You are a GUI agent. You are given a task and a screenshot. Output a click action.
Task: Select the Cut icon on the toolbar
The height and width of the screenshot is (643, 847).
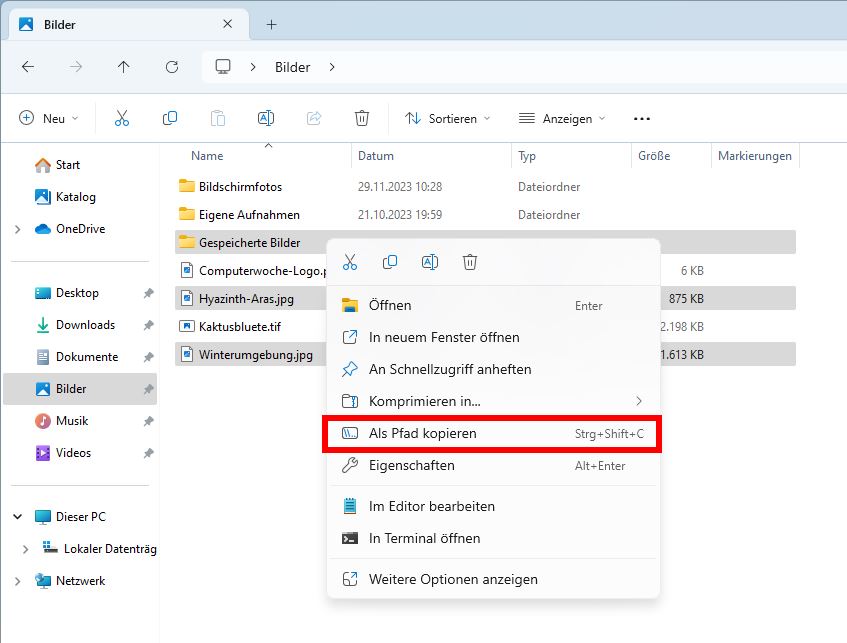[122, 117]
